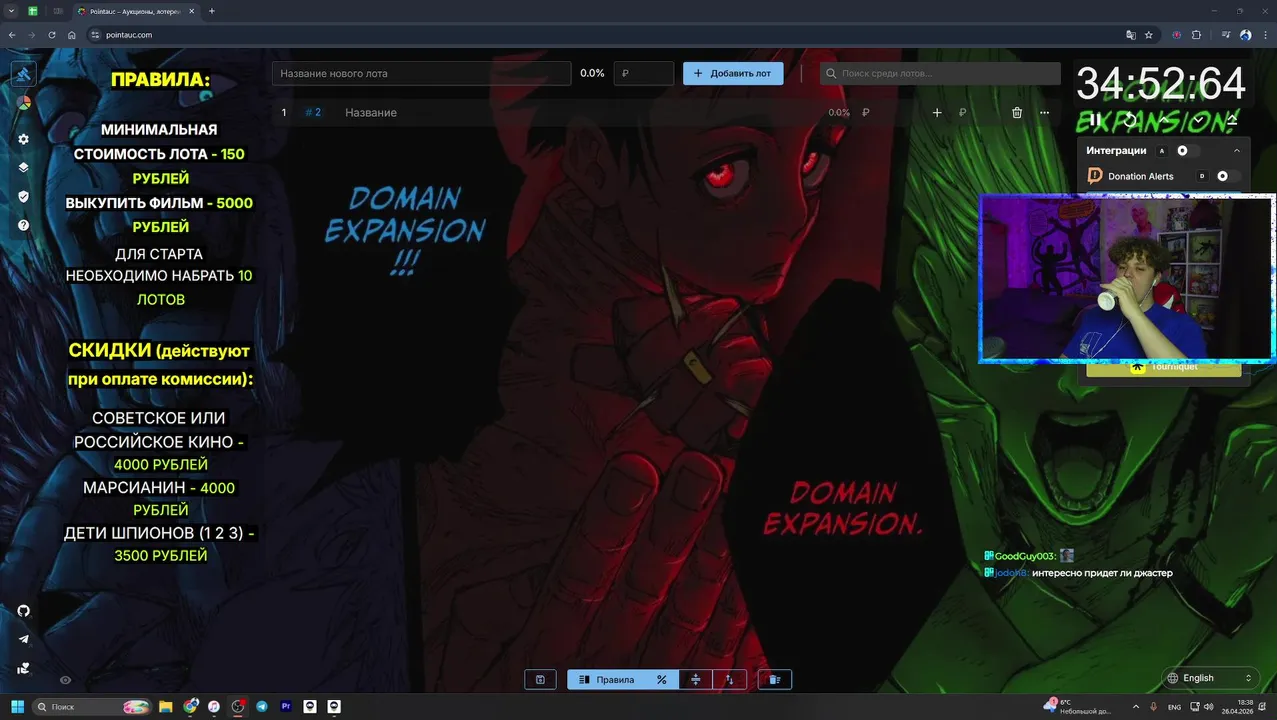Screen dimensions: 1277x720
Task: Open a new browser tab
Action: coord(211,11)
